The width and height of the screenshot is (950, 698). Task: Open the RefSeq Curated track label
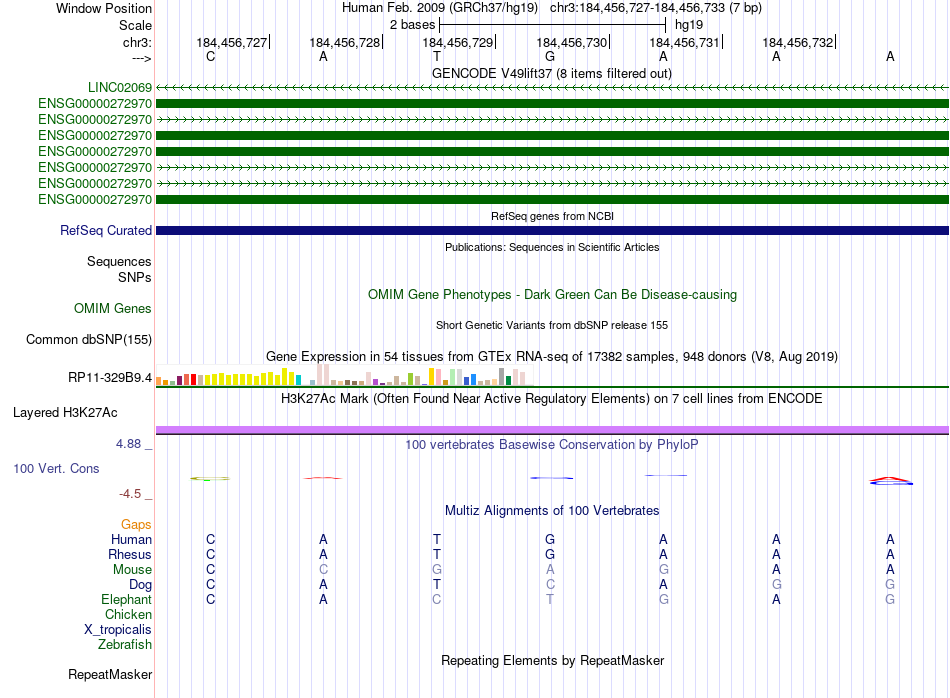coord(106,230)
